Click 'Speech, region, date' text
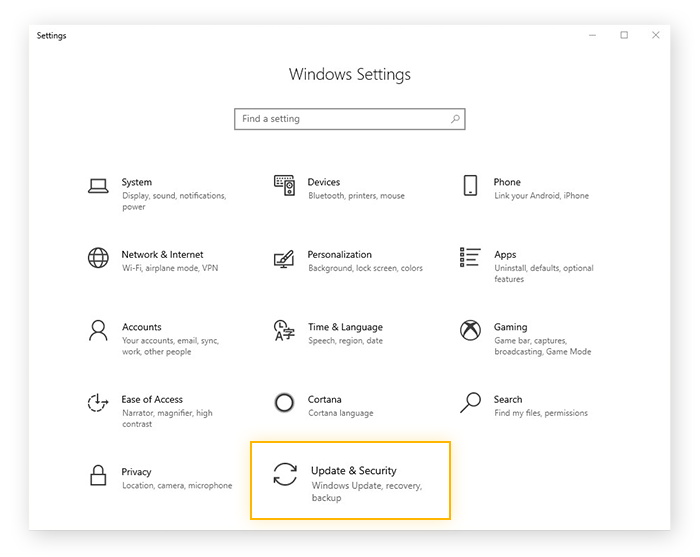Image resolution: width=700 pixels, height=557 pixels. tap(345, 341)
